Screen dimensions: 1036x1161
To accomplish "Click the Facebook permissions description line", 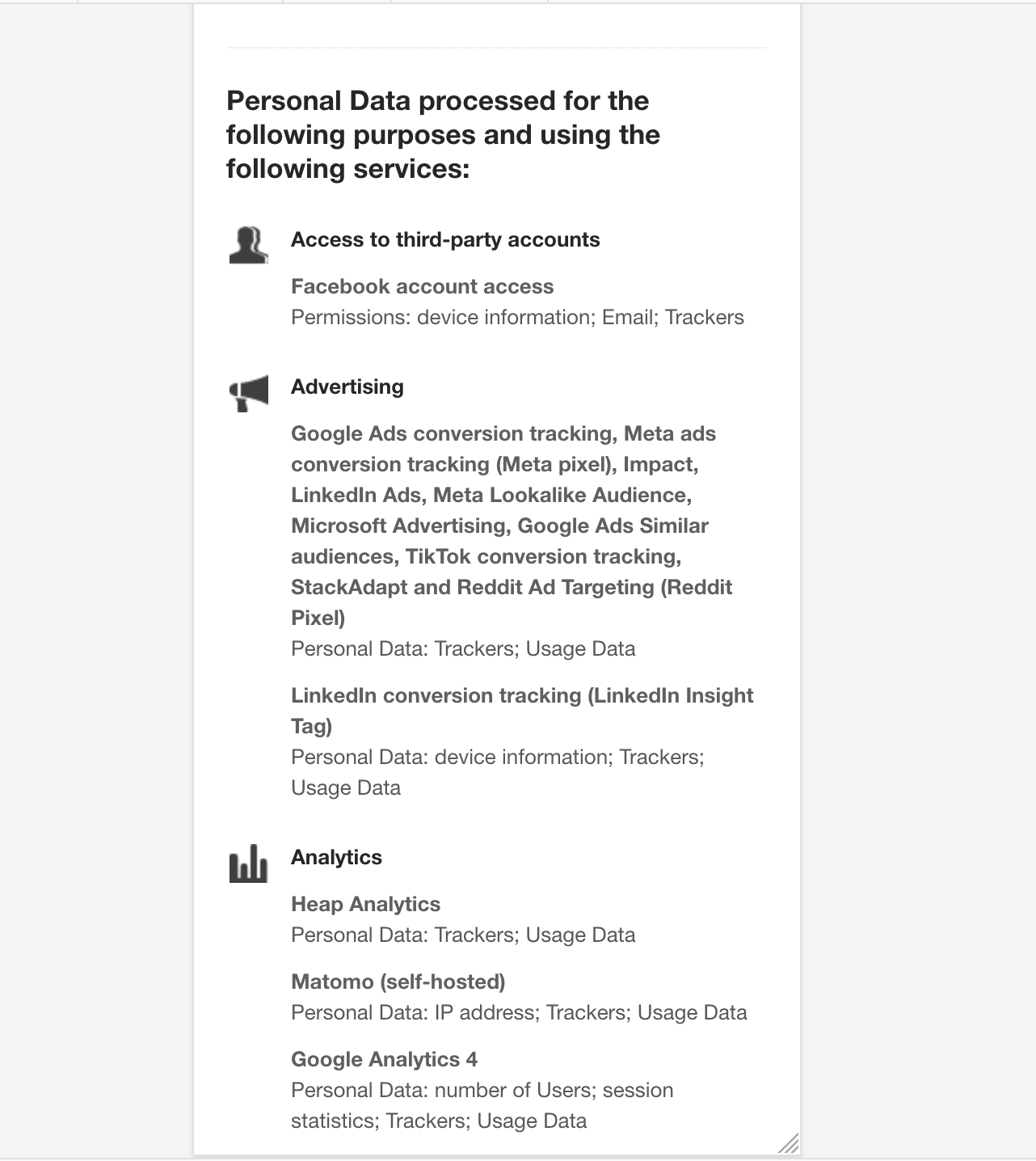I will pos(517,318).
